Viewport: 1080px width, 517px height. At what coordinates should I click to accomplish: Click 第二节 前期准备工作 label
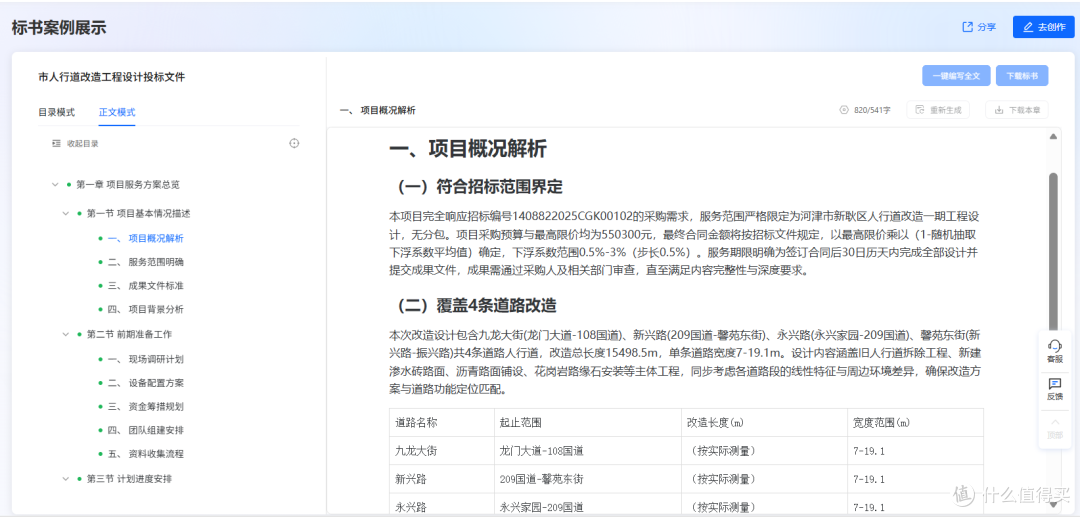click(129, 335)
